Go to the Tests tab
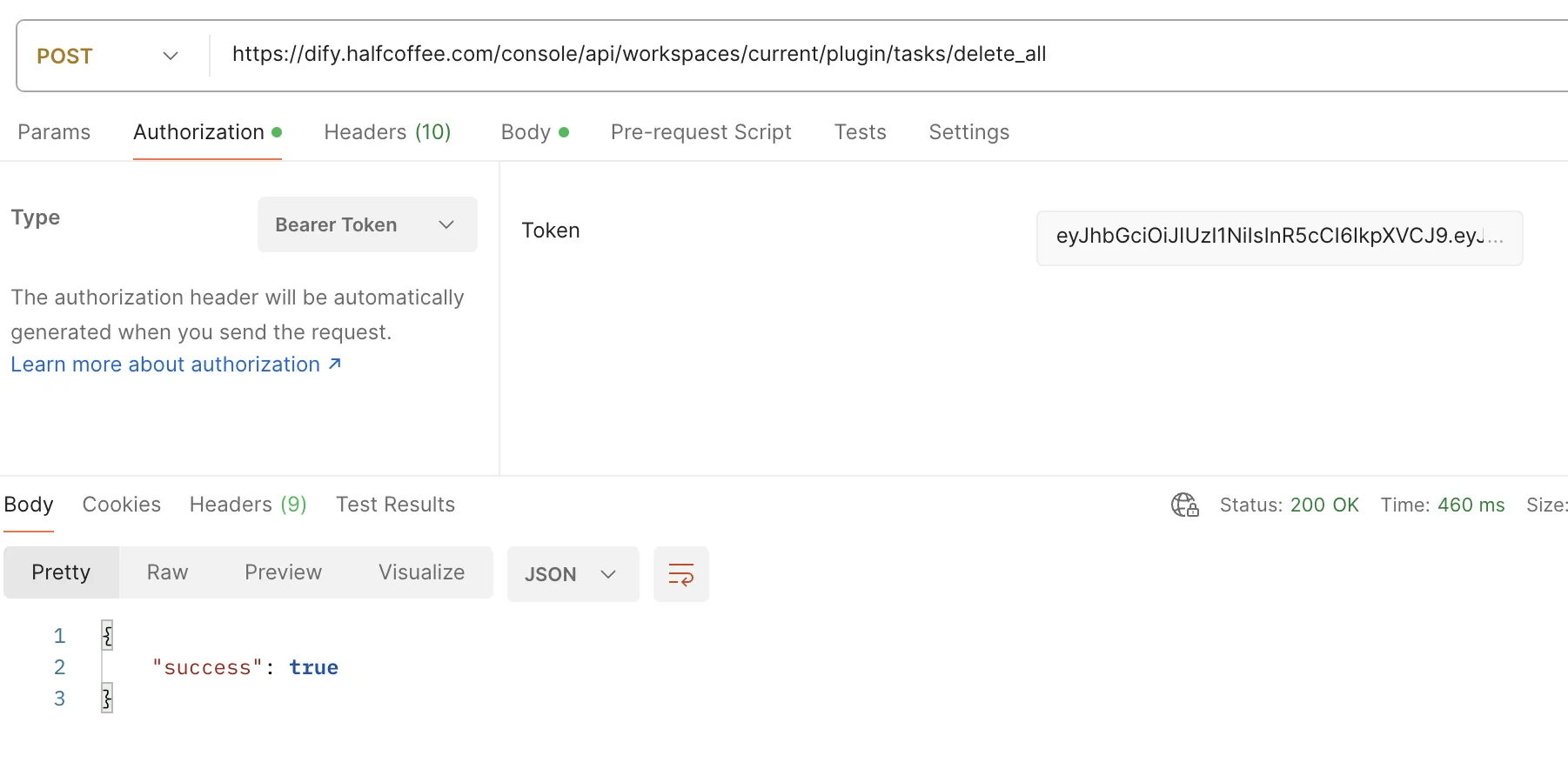The width and height of the screenshot is (1568, 776). point(860,132)
